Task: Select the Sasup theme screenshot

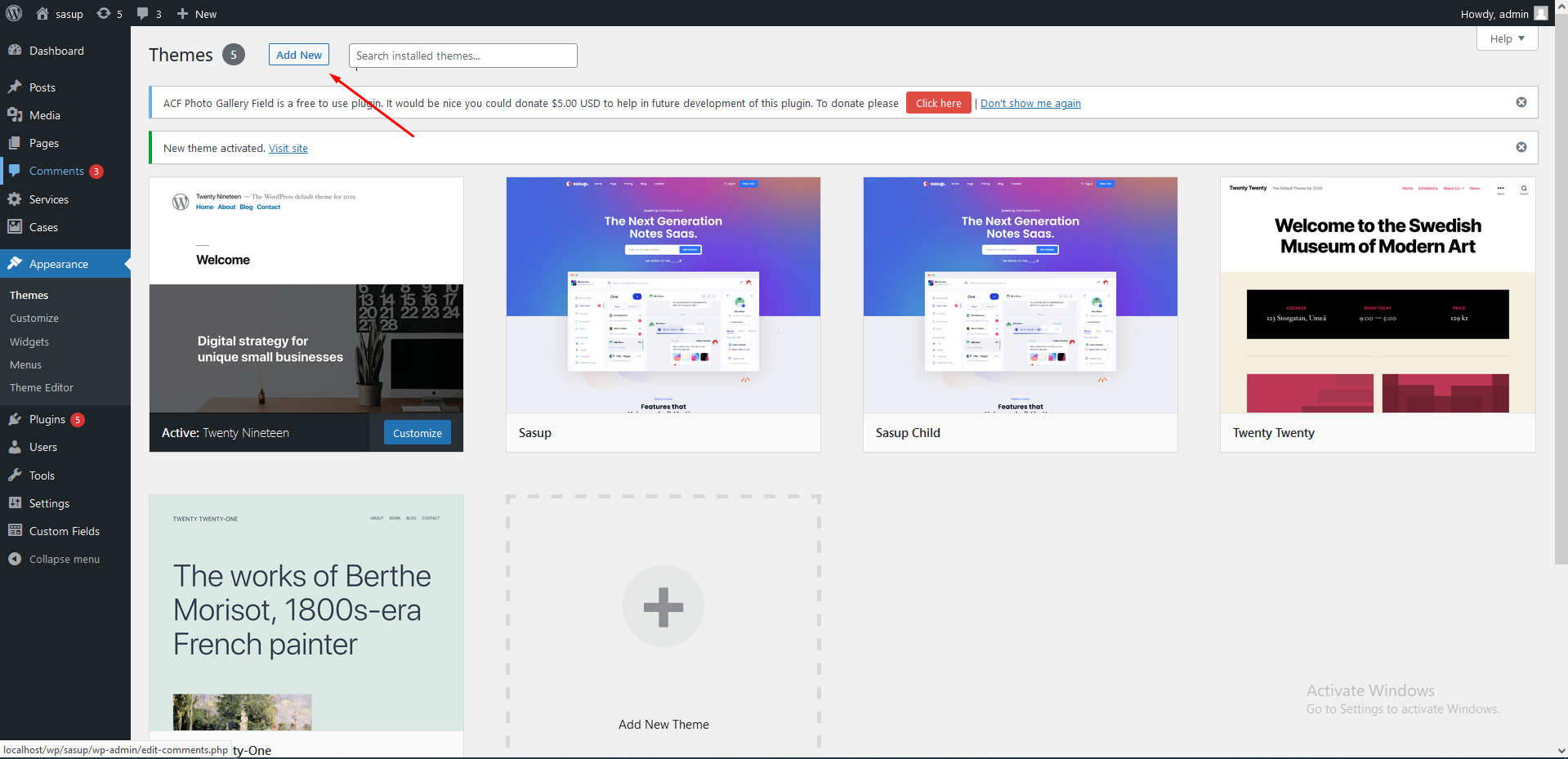Action: point(663,295)
